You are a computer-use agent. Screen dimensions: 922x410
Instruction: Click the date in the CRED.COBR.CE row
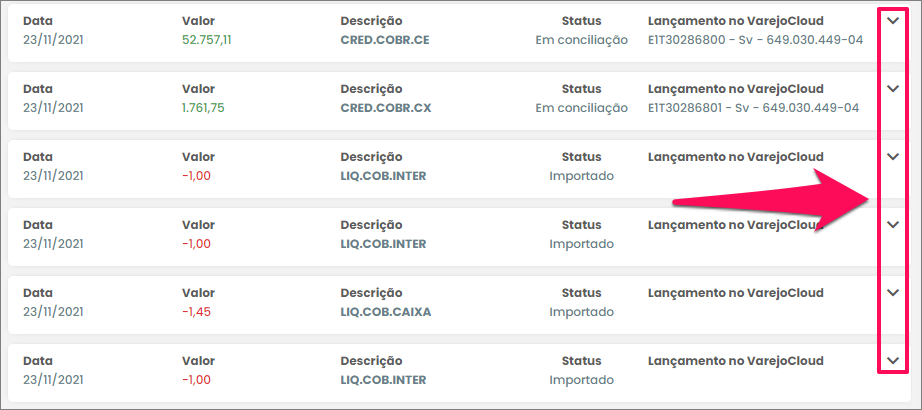click(x=52, y=40)
